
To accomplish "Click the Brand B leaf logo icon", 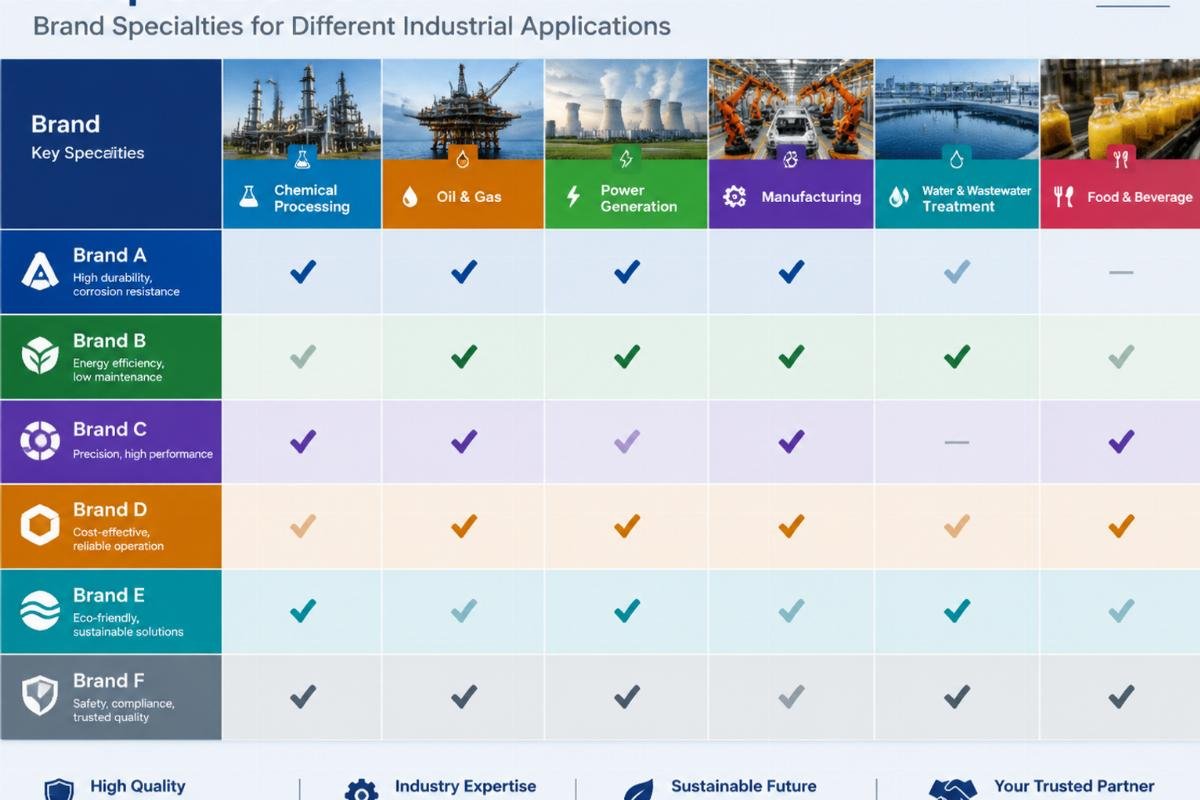I will tap(40, 356).
